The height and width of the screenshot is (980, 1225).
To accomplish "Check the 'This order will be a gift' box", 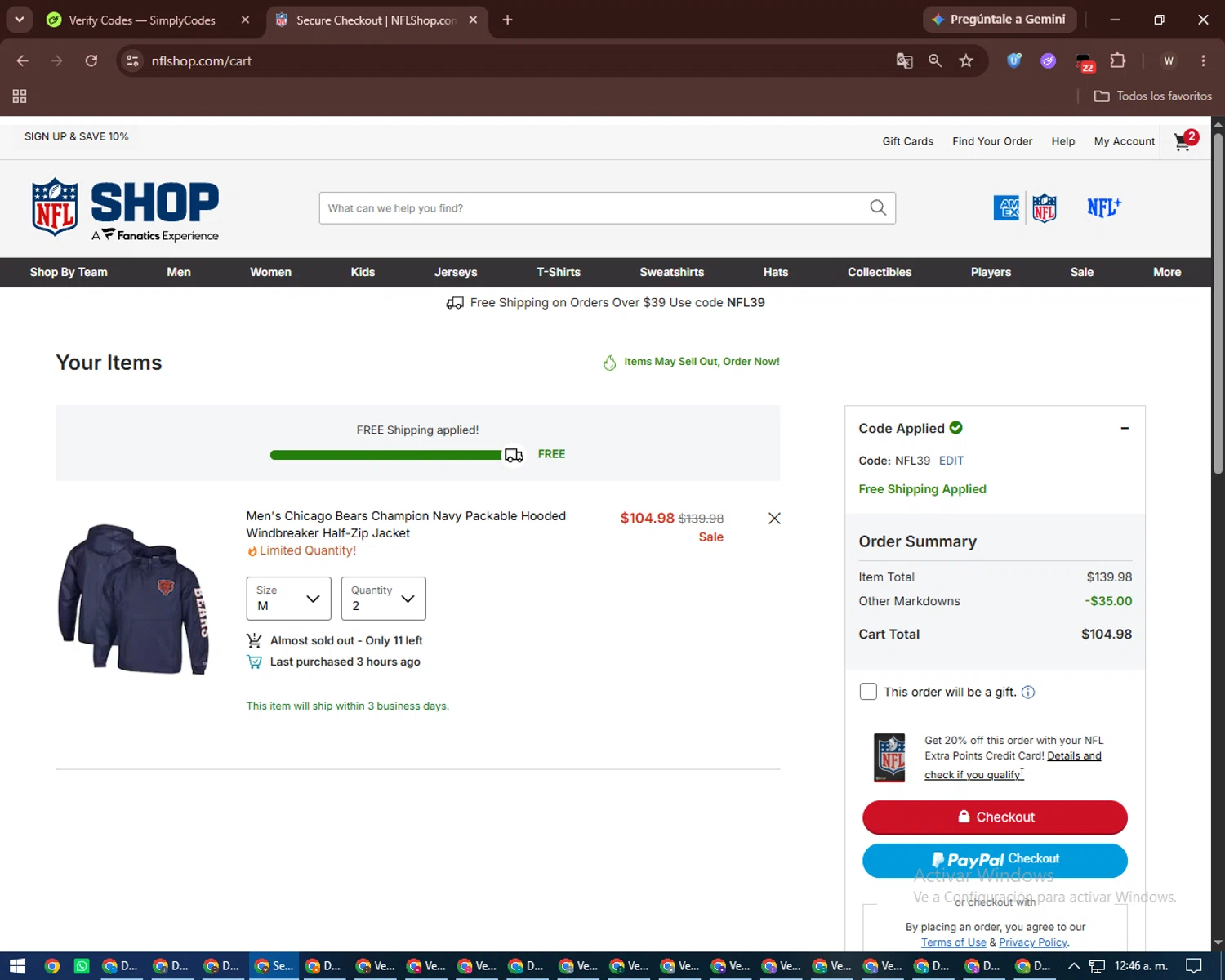I will 868,692.
